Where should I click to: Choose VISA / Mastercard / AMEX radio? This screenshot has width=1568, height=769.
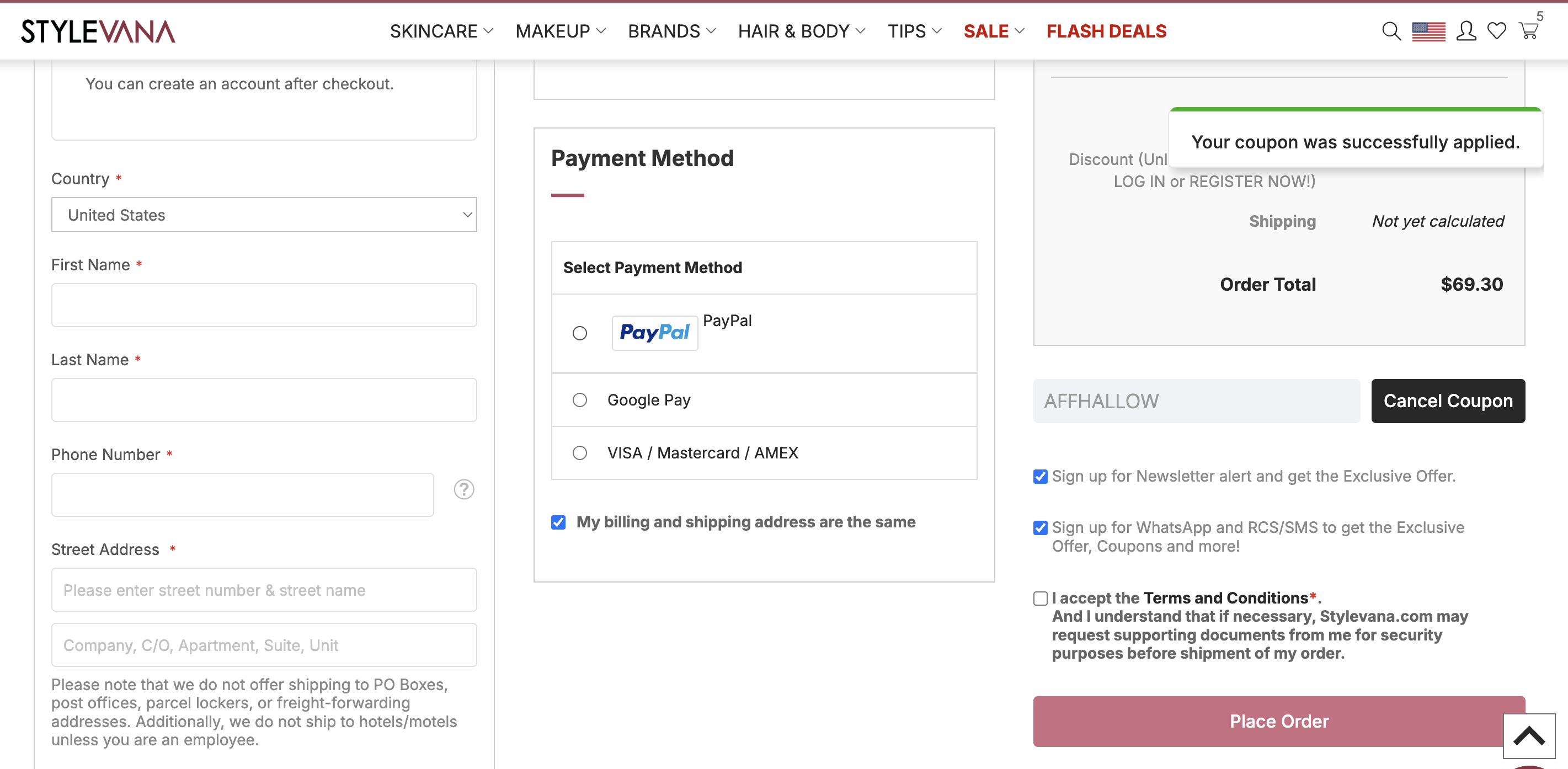pos(579,453)
